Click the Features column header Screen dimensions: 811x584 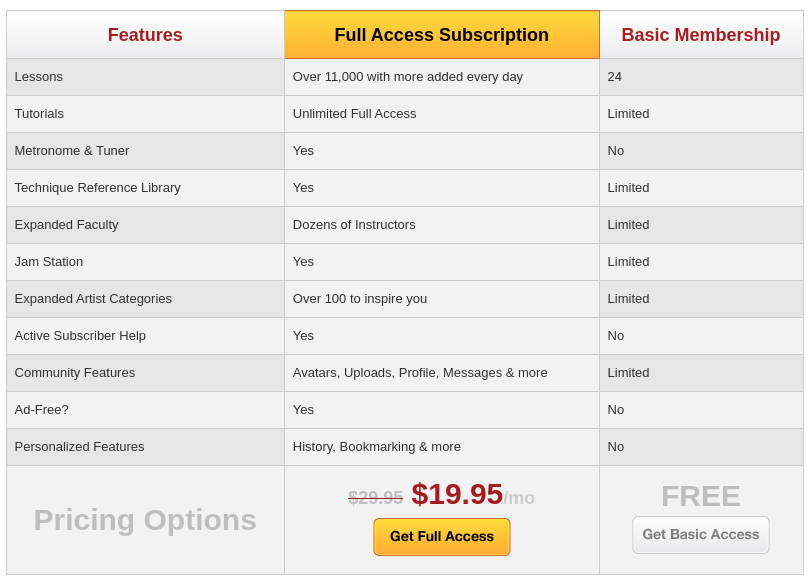145,35
